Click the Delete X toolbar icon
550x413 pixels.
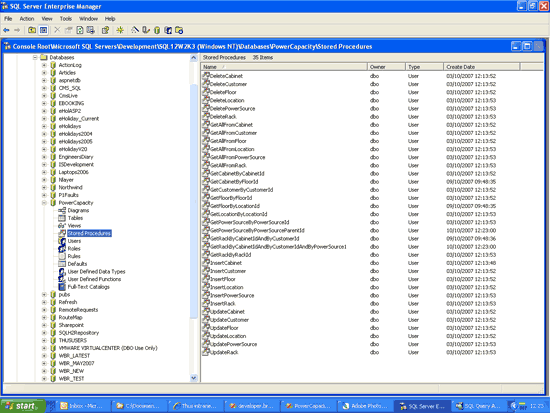(57, 30)
